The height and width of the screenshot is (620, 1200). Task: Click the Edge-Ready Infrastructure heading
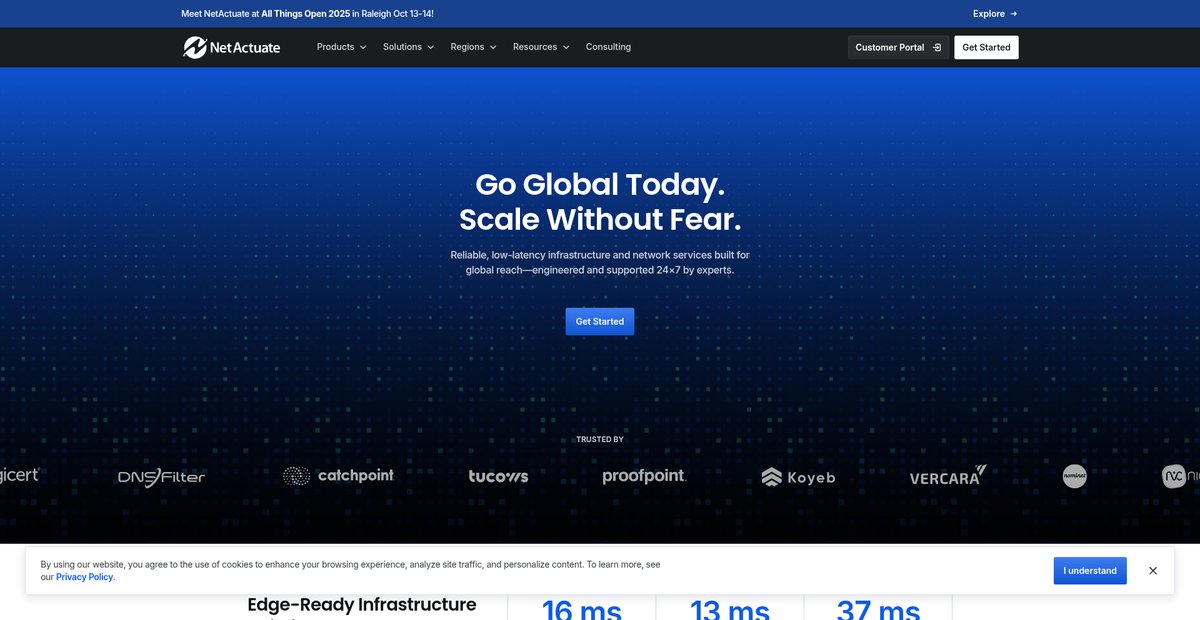(x=362, y=605)
